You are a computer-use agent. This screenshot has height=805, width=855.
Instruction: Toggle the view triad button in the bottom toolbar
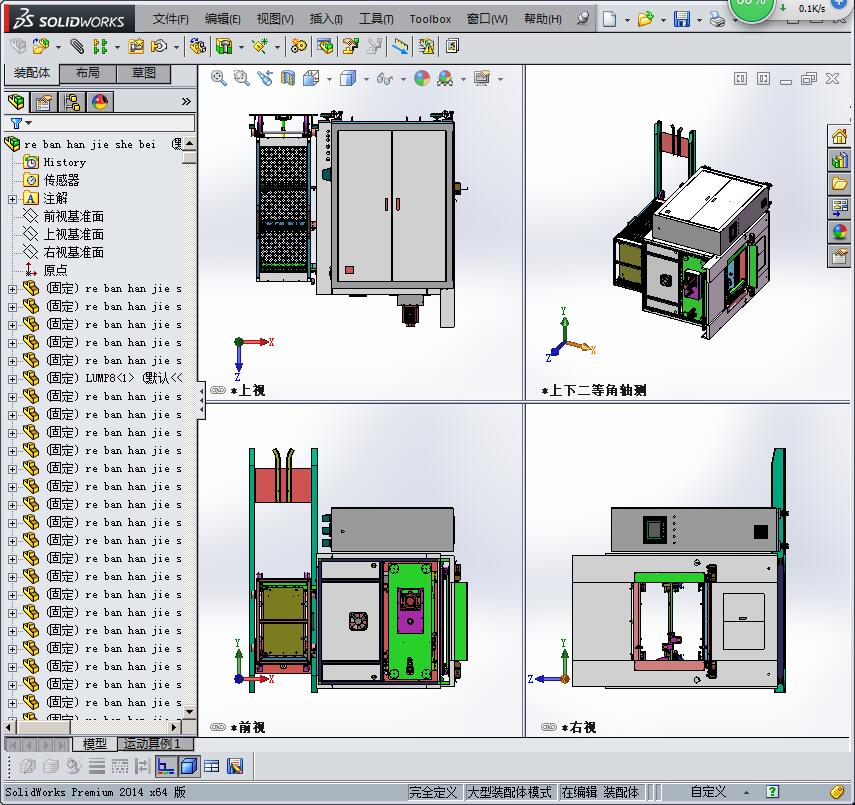[165, 766]
